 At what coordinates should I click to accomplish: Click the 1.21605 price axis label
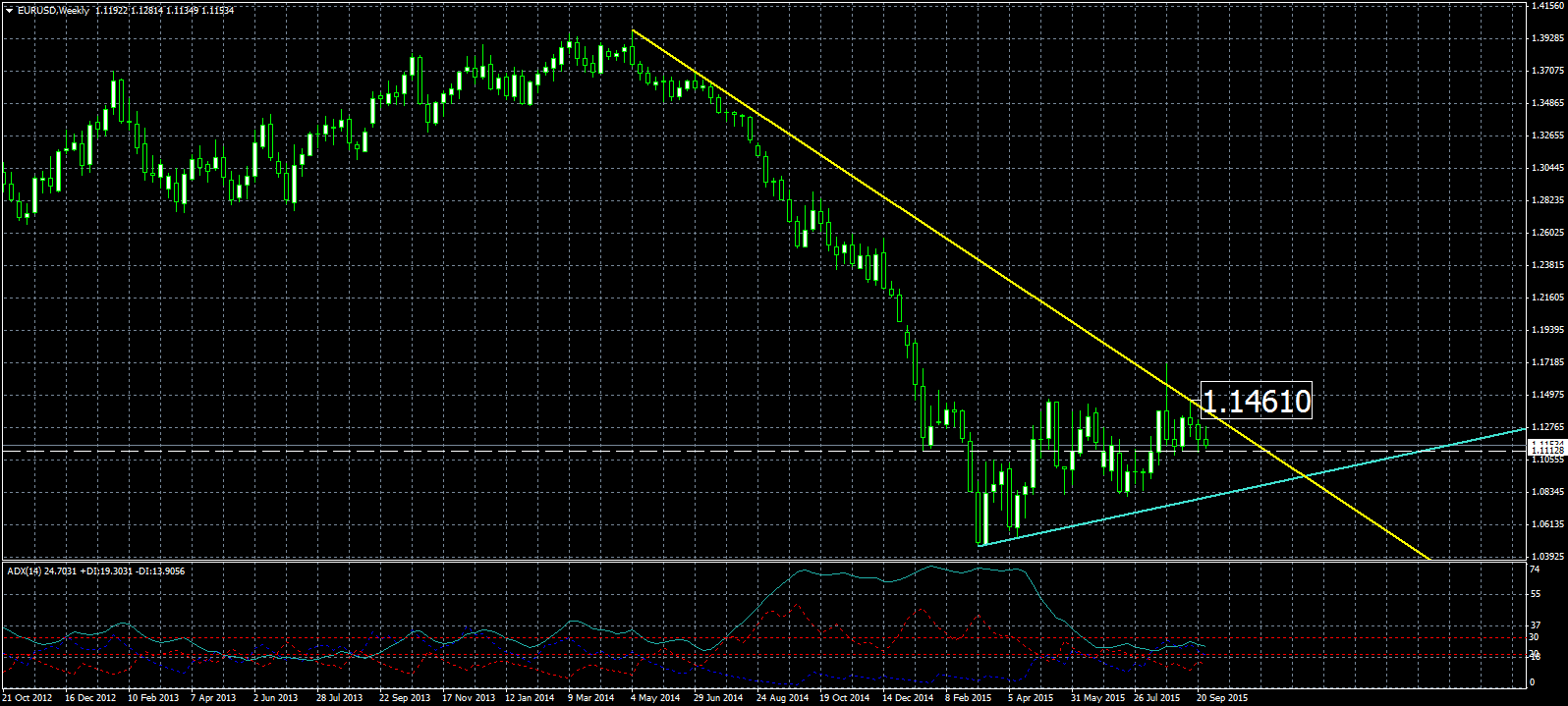[1547, 298]
